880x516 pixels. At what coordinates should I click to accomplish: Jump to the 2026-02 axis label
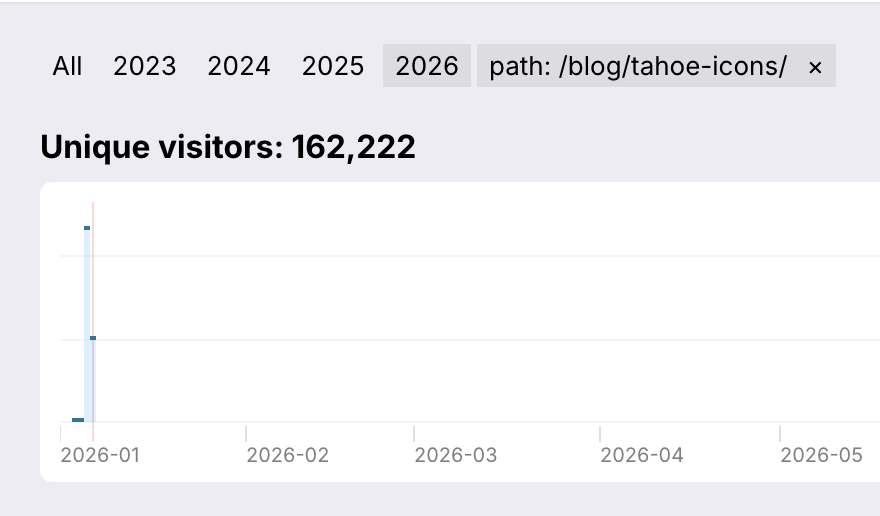287,455
